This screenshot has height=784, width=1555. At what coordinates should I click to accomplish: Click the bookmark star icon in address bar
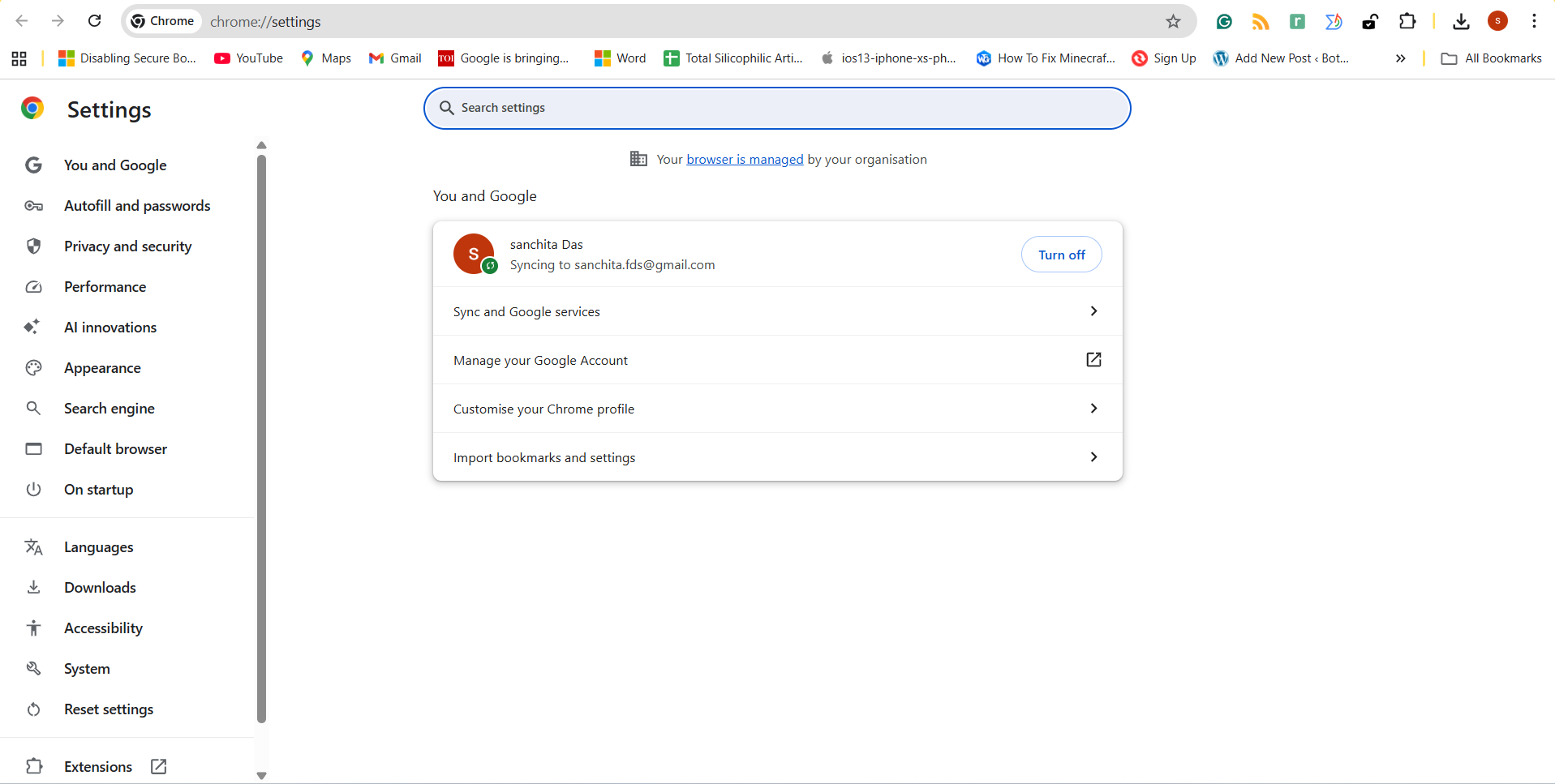(1173, 22)
